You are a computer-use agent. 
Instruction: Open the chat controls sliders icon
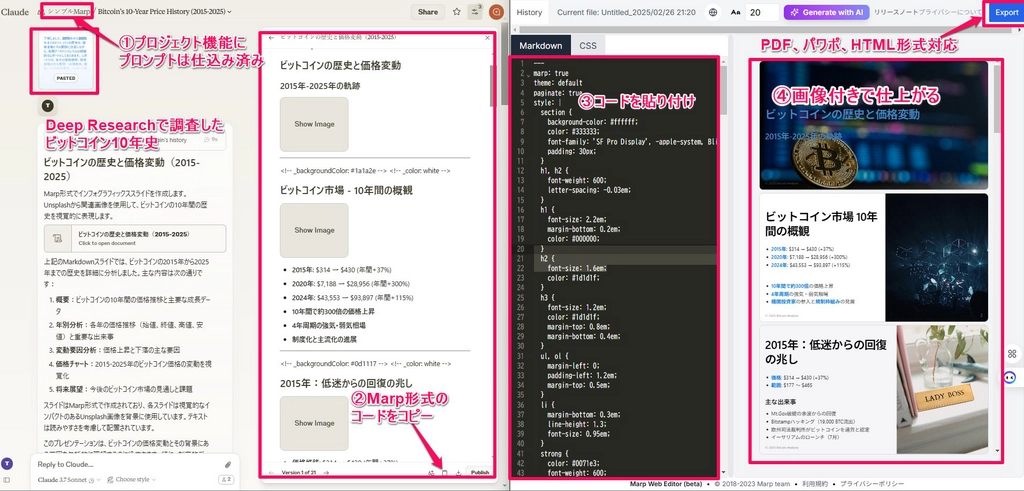[476, 12]
